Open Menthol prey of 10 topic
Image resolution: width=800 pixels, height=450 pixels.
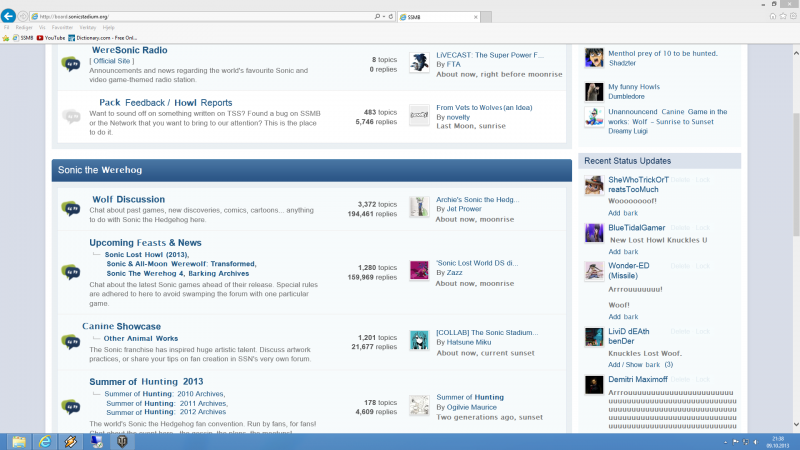[x=663, y=53]
